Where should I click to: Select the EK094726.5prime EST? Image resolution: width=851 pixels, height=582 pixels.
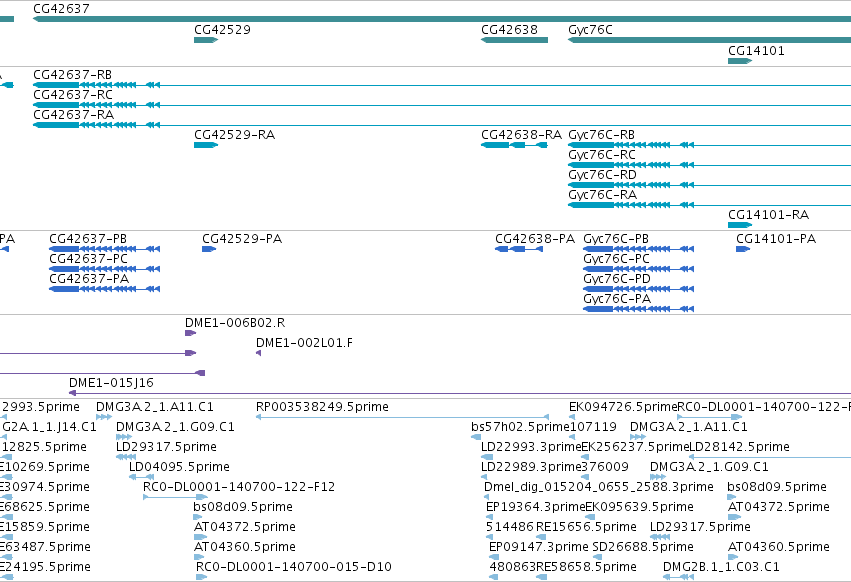[571, 417]
